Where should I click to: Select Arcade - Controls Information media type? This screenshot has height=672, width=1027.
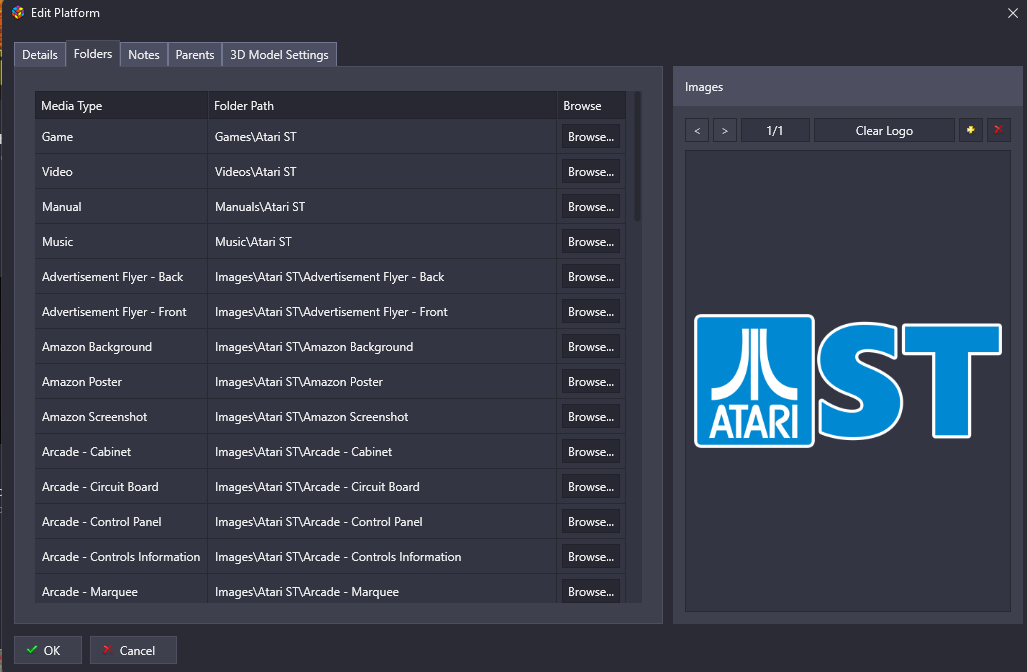[x=121, y=557]
